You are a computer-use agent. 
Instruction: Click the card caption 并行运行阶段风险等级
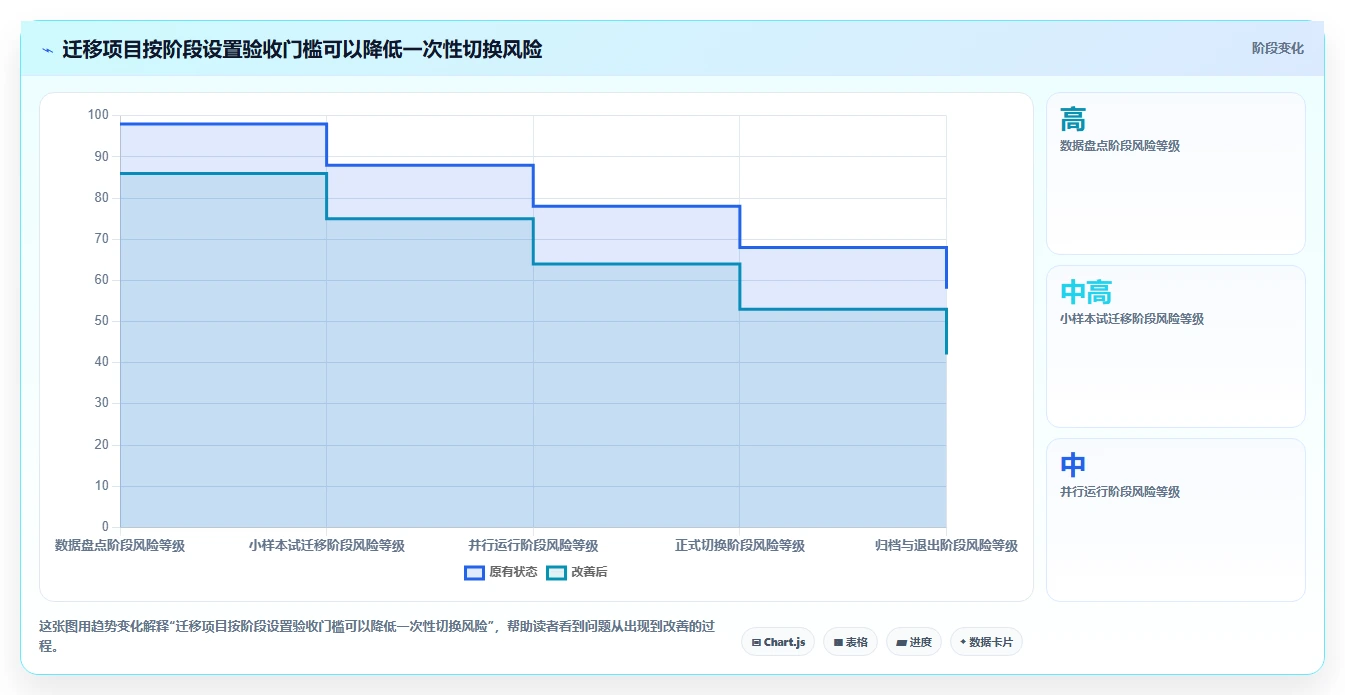(1120, 492)
